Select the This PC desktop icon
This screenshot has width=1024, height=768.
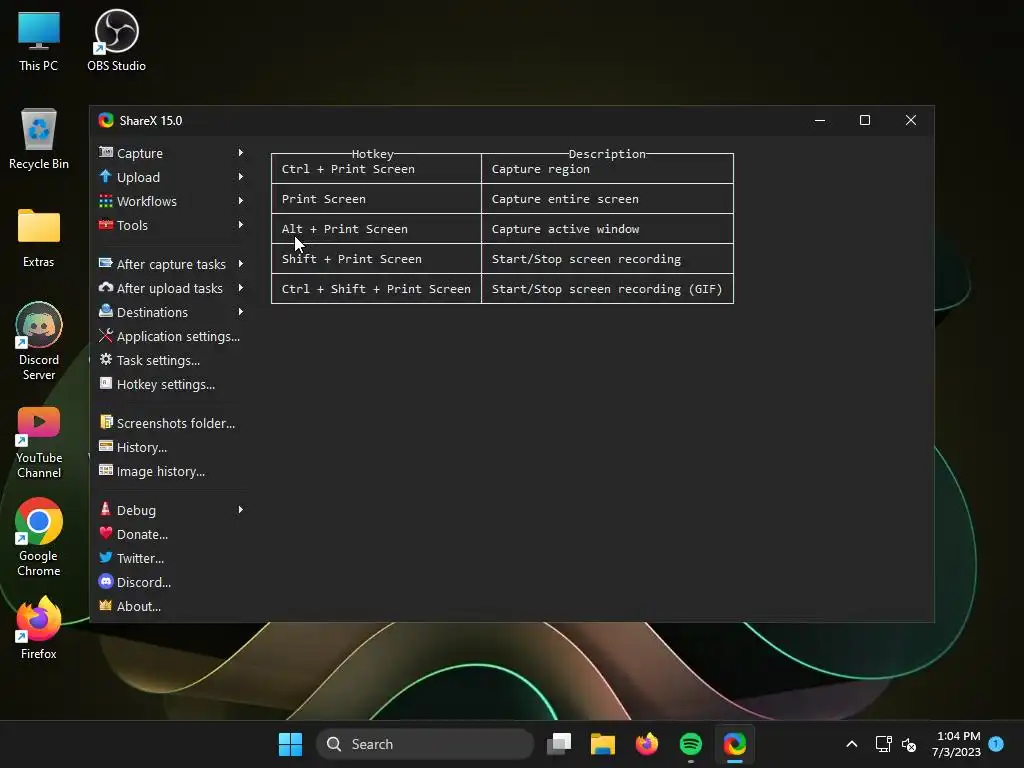pos(39,40)
